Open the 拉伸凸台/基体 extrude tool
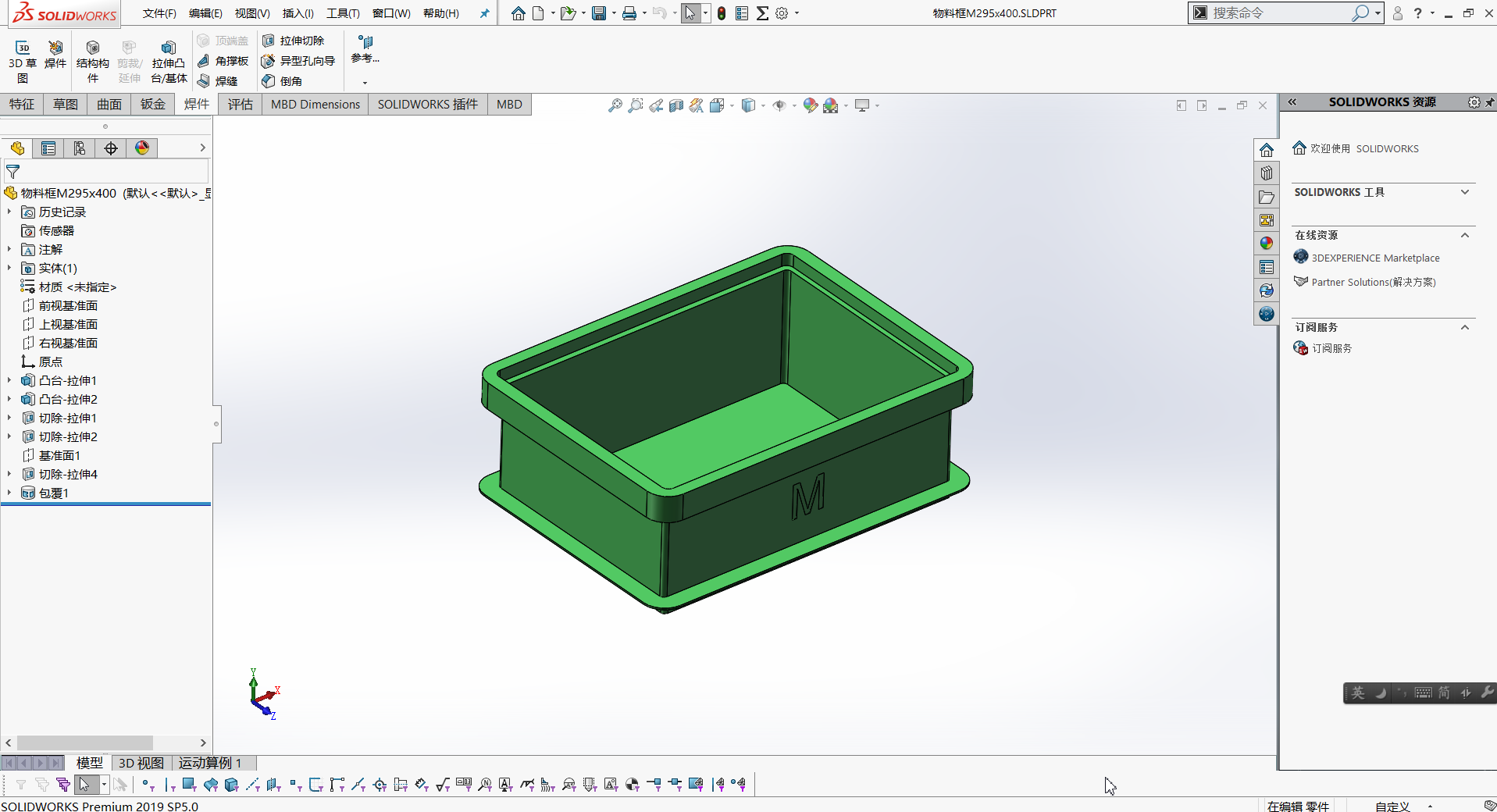 click(169, 62)
